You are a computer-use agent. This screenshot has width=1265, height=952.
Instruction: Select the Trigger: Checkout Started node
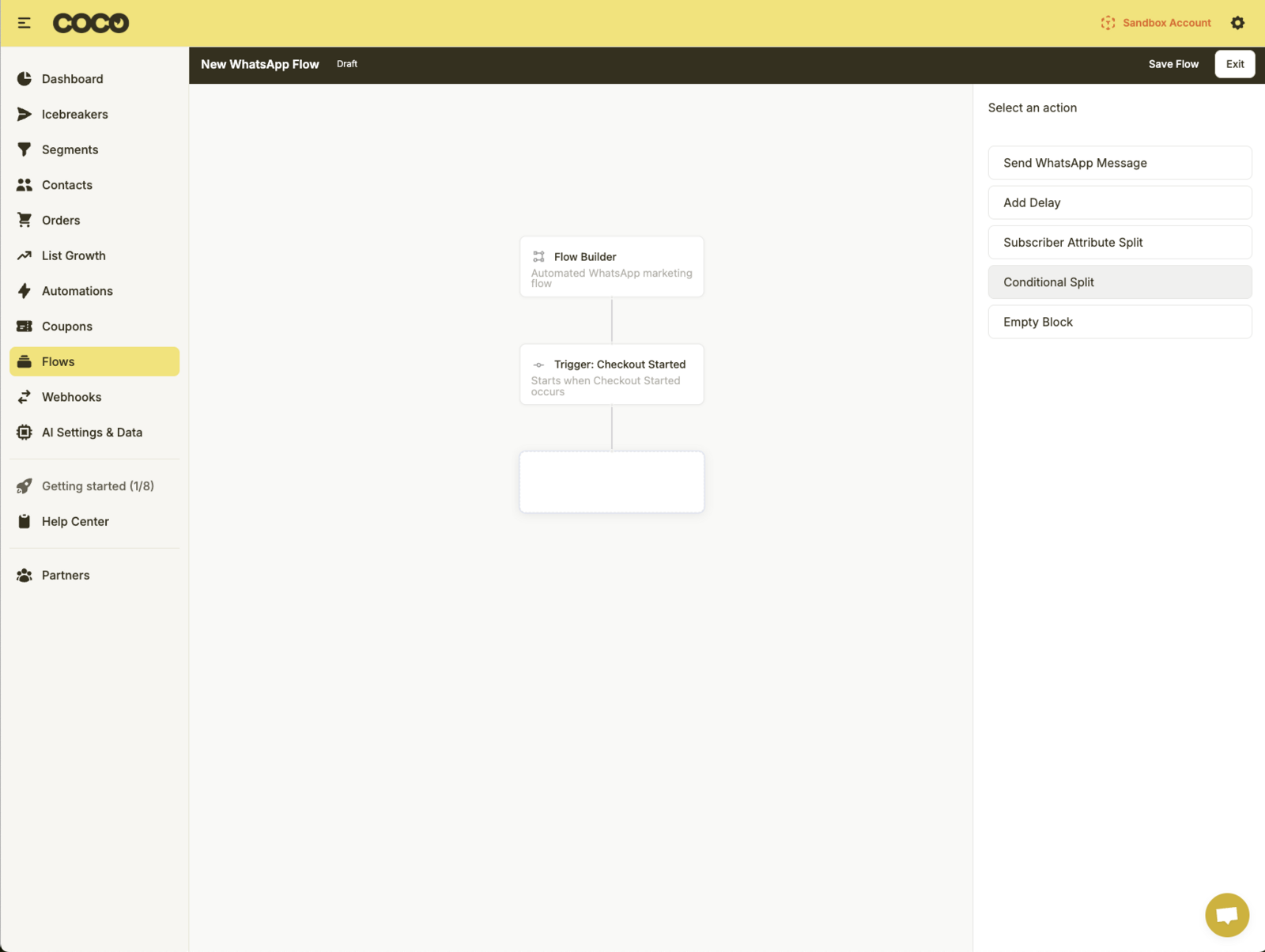(611, 374)
